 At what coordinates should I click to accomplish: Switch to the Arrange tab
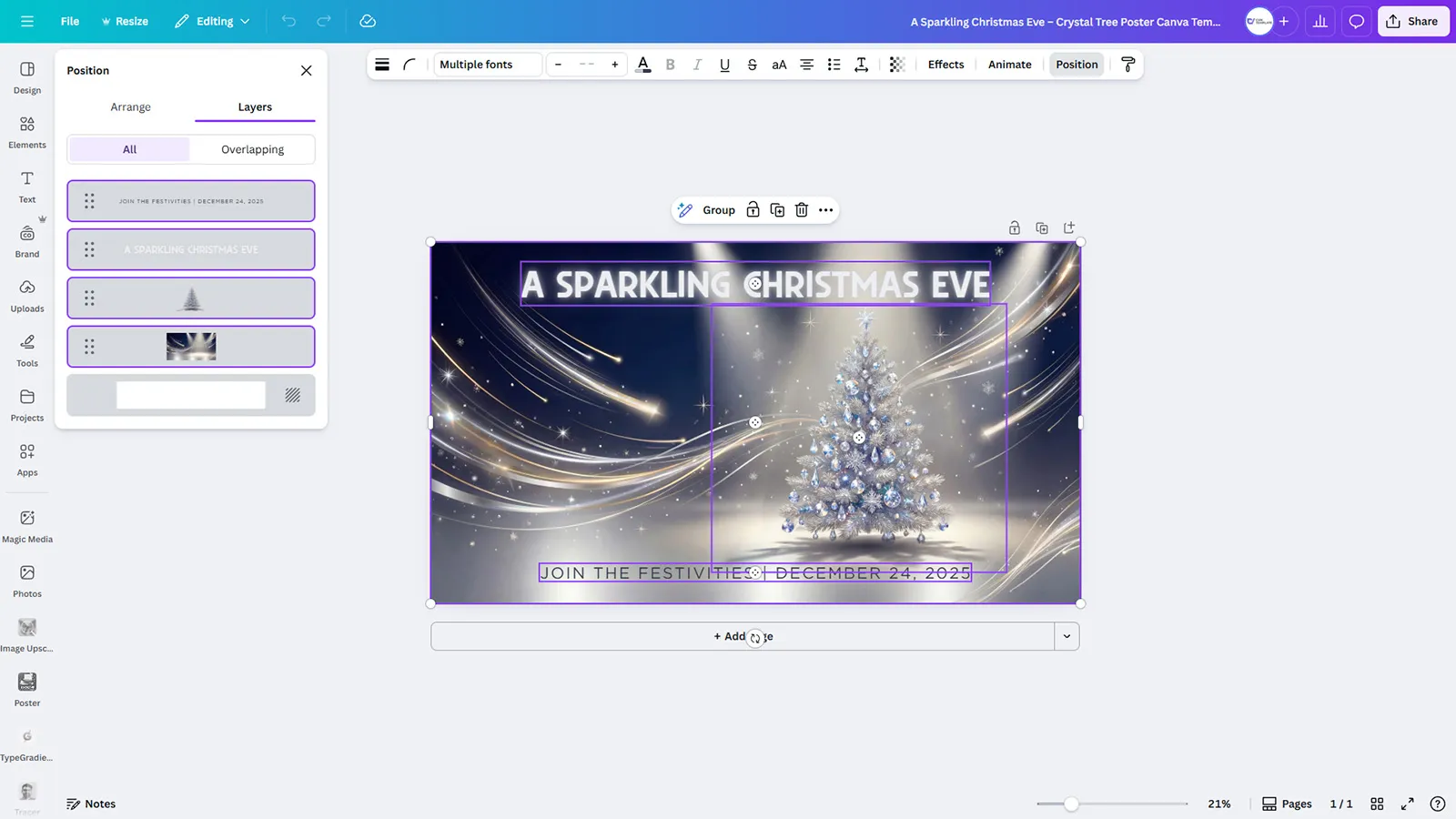click(x=130, y=106)
